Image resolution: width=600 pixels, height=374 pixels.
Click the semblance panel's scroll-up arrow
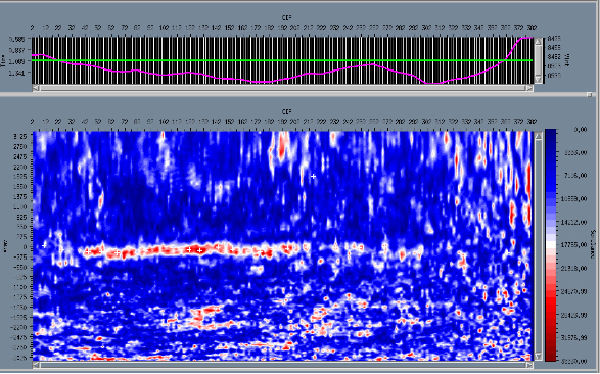pyautogui.click(x=538, y=136)
